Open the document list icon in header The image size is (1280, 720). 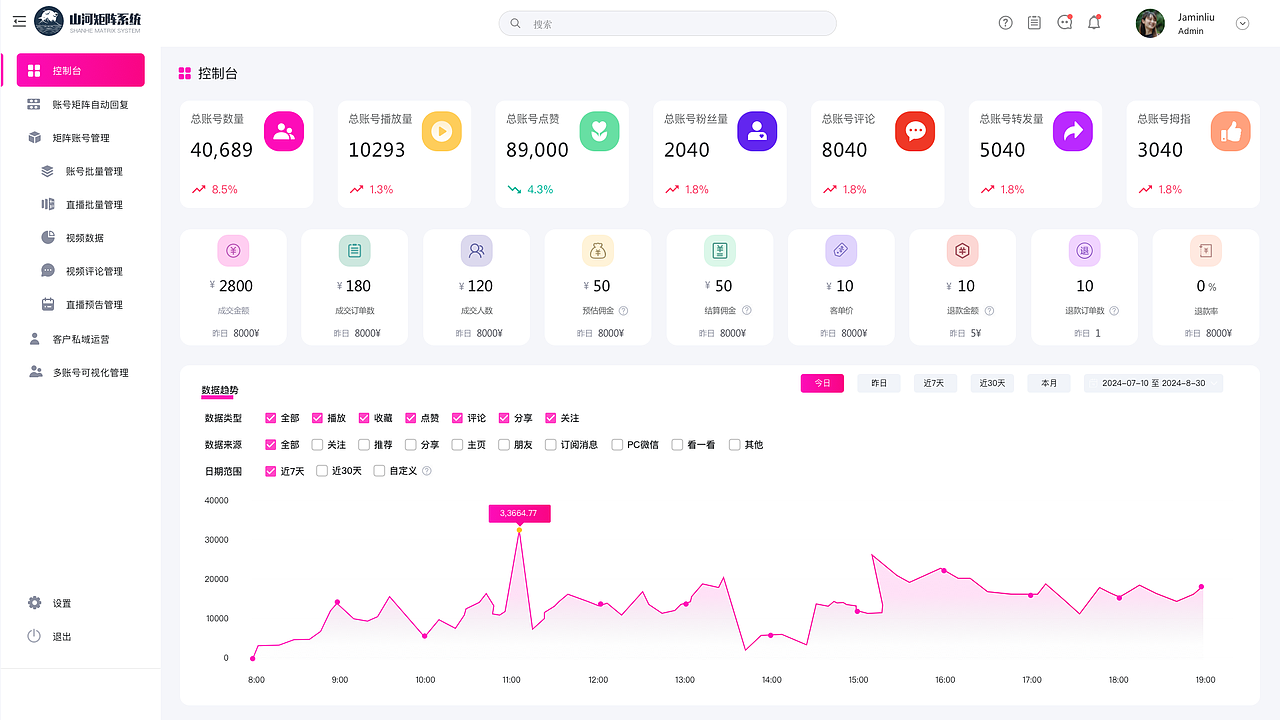(1035, 23)
